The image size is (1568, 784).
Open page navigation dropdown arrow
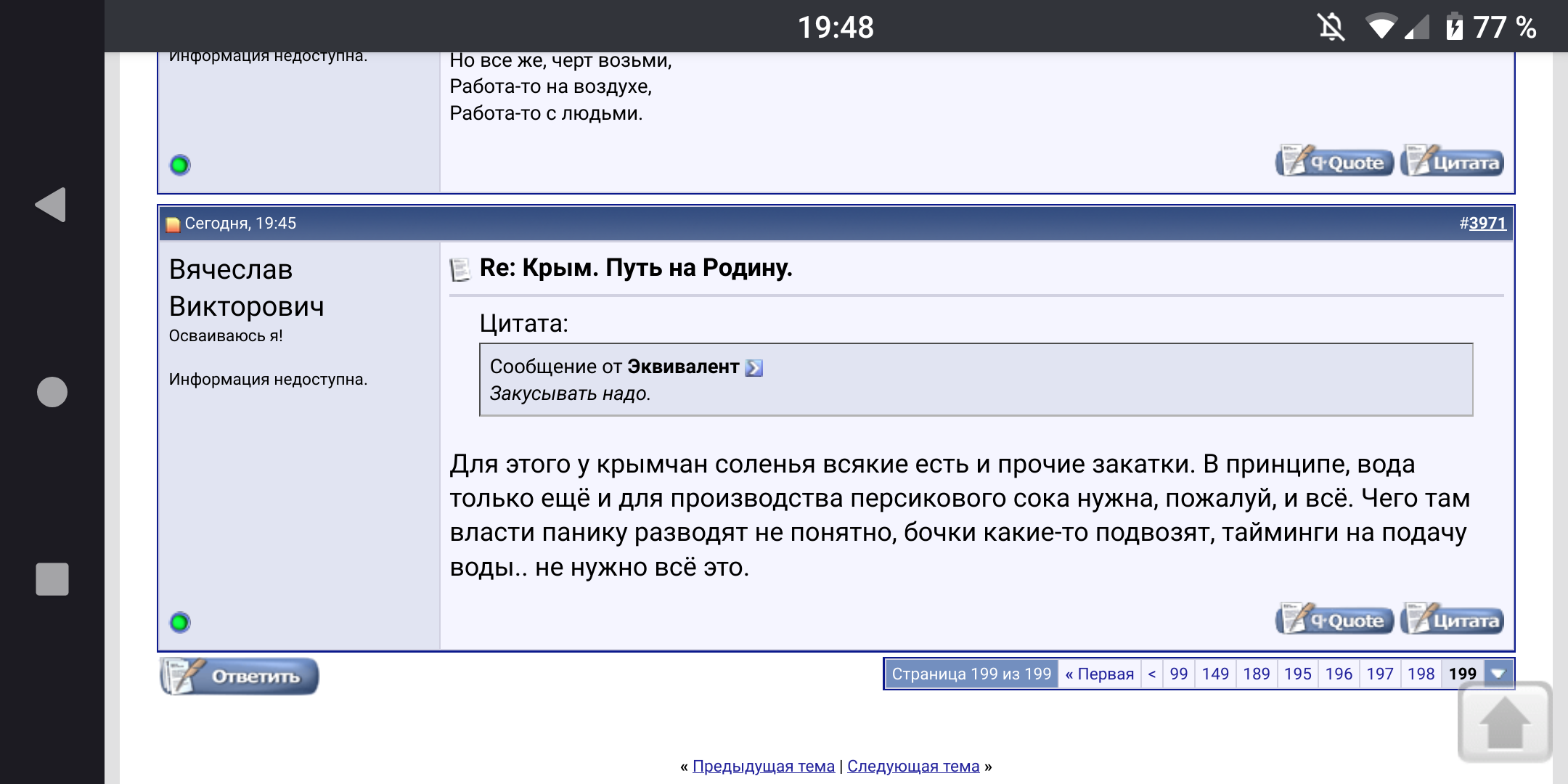pos(1498,674)
